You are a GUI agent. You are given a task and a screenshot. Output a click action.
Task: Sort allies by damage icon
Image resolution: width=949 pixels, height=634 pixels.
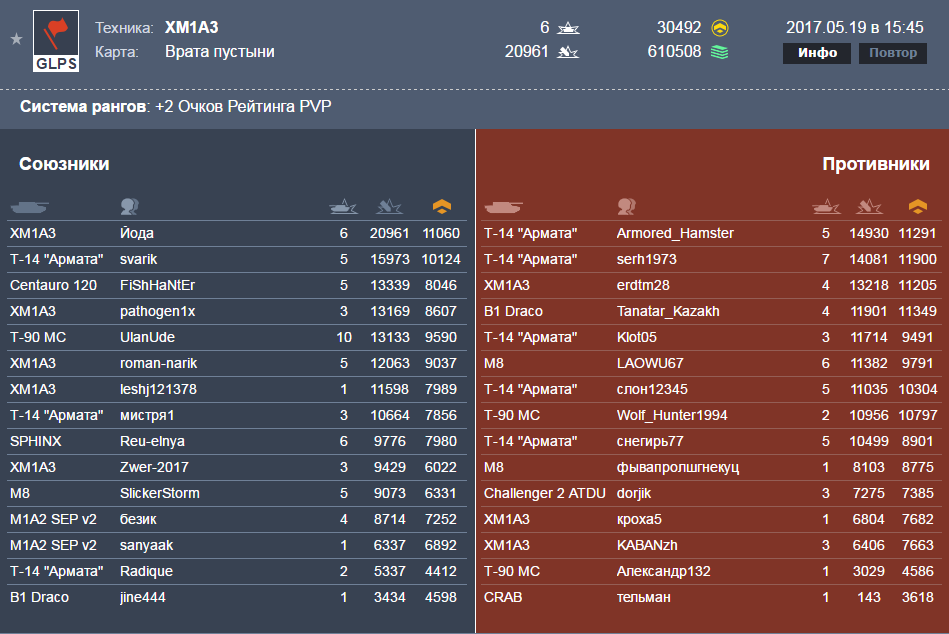(x=389, y=207)
